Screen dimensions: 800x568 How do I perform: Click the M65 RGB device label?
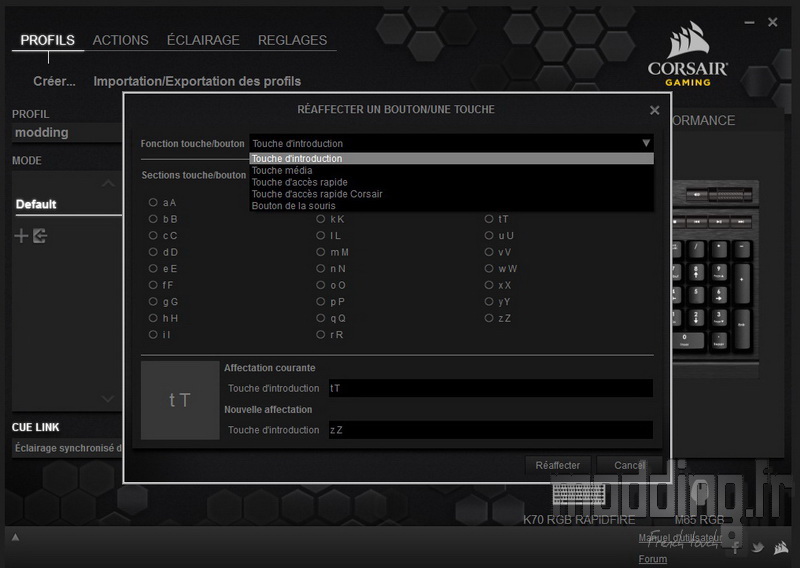pos(699,520)
